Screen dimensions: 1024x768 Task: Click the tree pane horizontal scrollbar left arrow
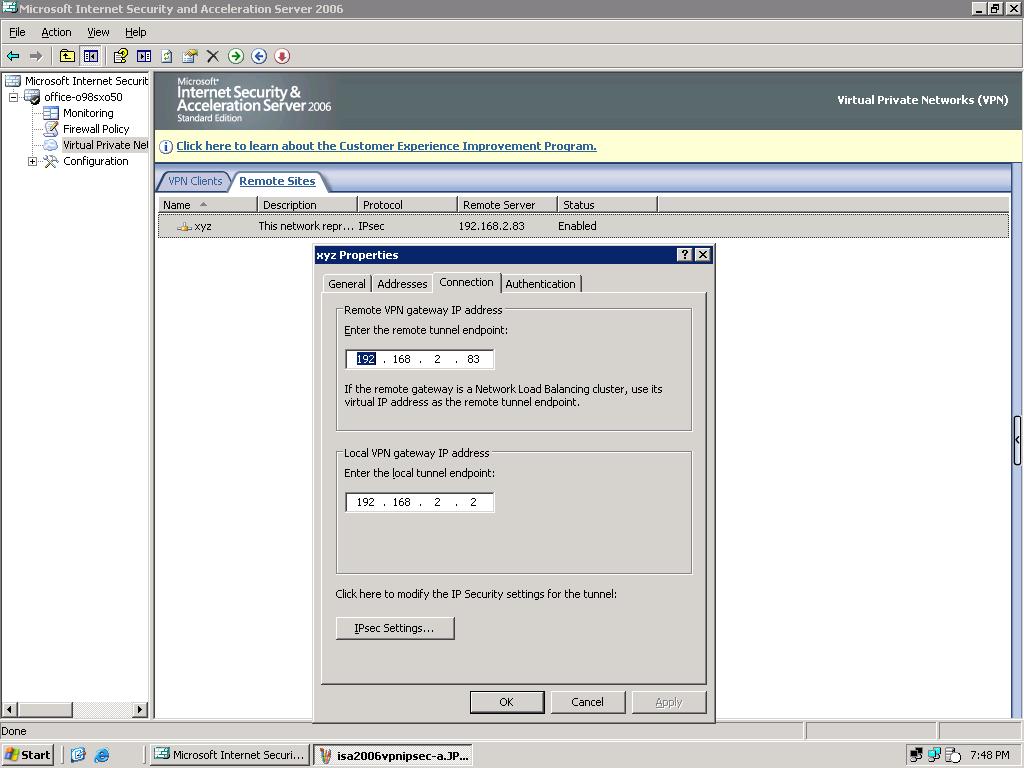click(x=10, y=709)
